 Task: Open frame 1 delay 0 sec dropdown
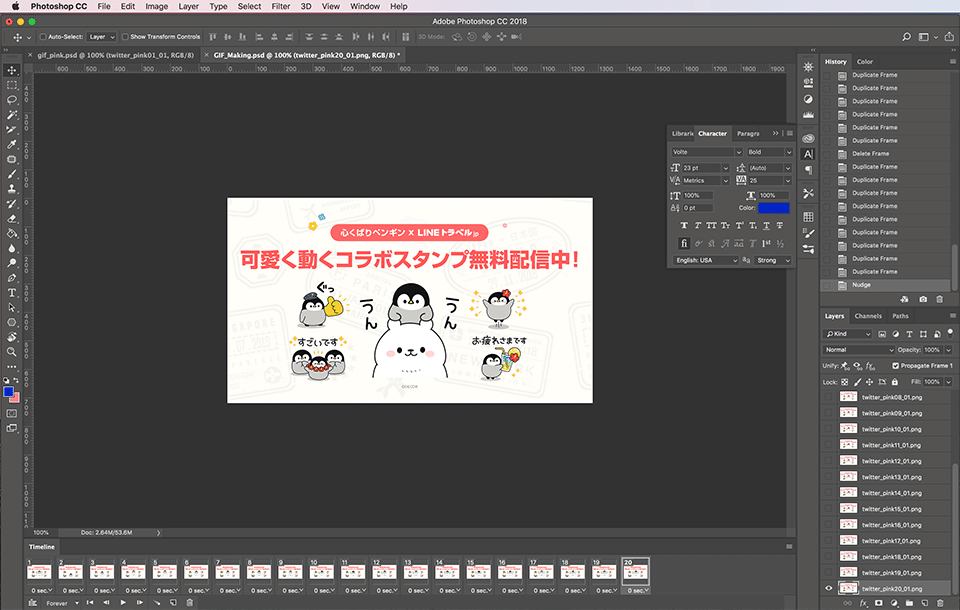(x=42, y=590)
